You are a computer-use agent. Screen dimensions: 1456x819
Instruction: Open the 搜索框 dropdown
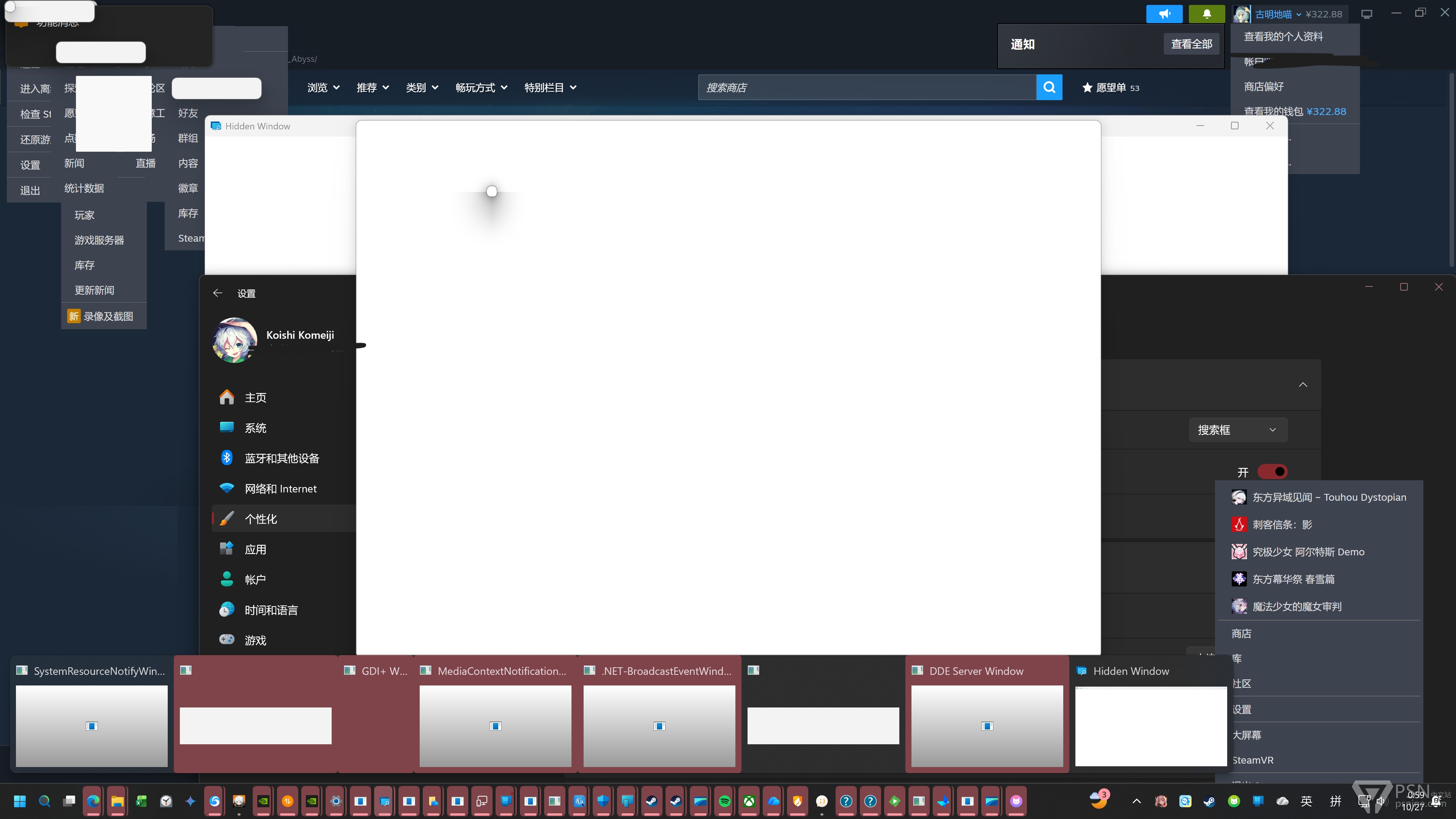point(1238,429)
